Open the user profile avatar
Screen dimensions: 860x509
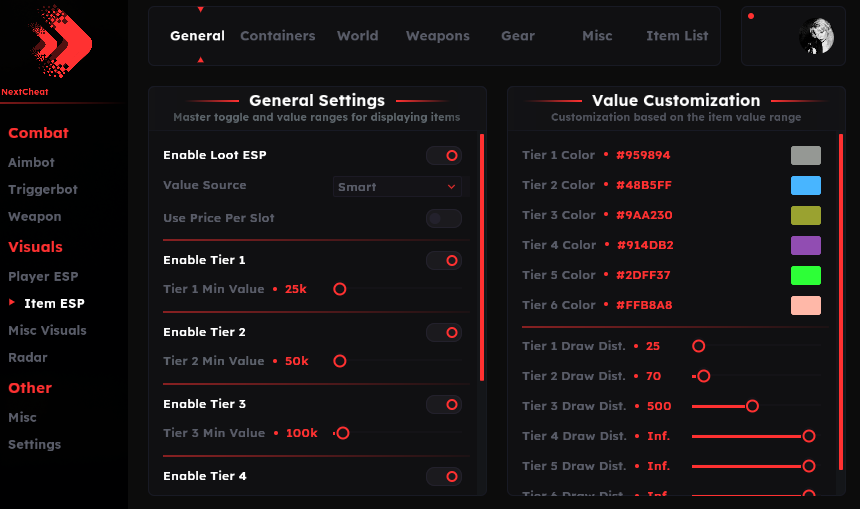(x=815, y=36)
